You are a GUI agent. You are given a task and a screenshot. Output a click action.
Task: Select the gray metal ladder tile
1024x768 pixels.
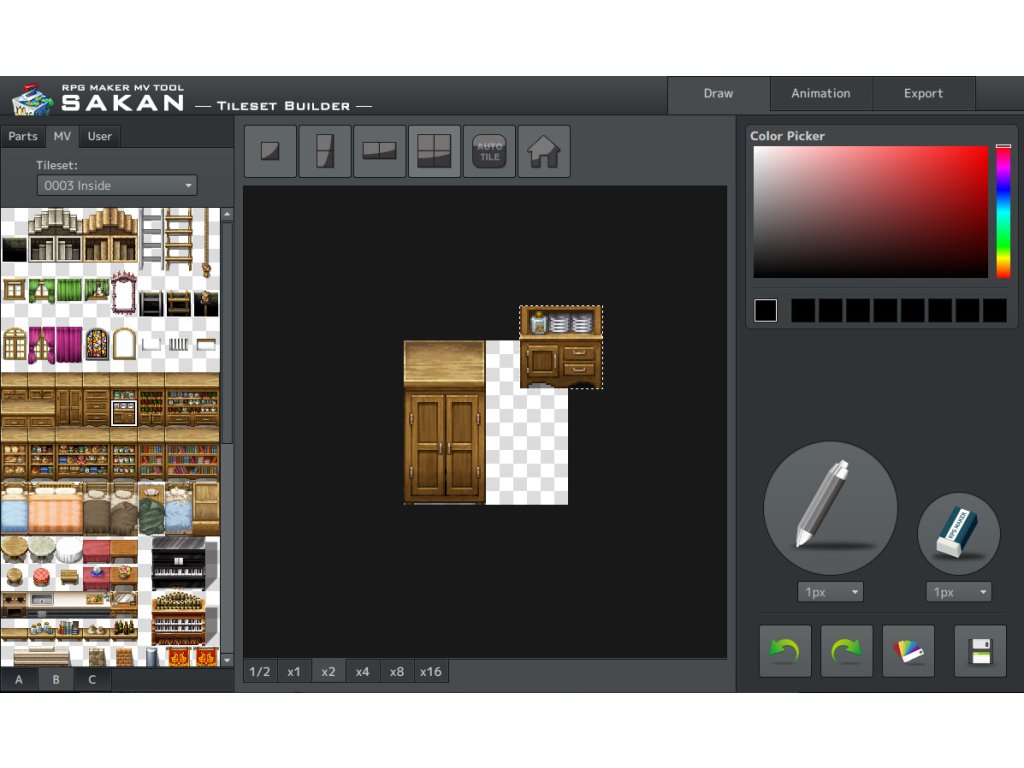(151, 238)
